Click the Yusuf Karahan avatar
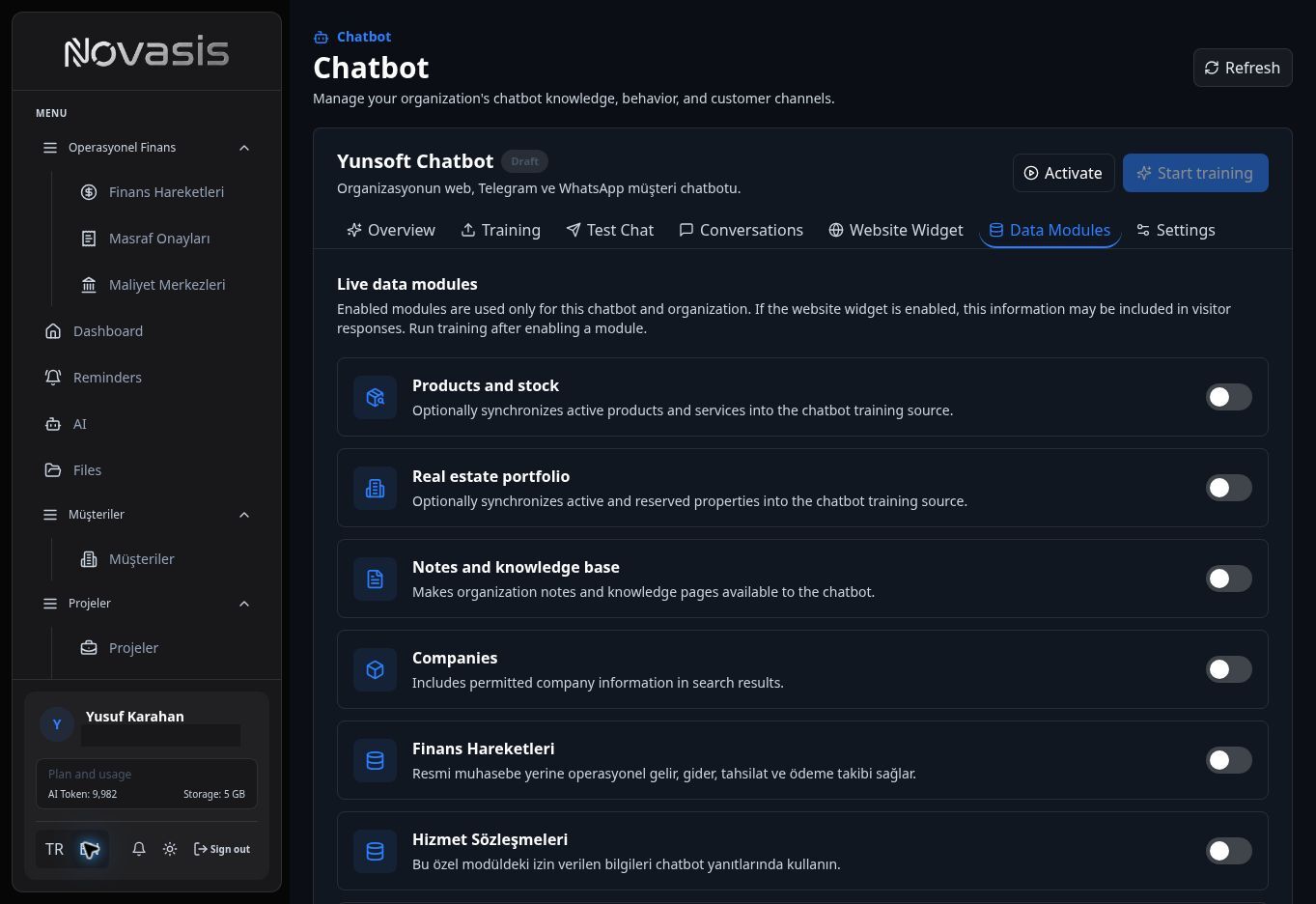 [x=57, y=724]
